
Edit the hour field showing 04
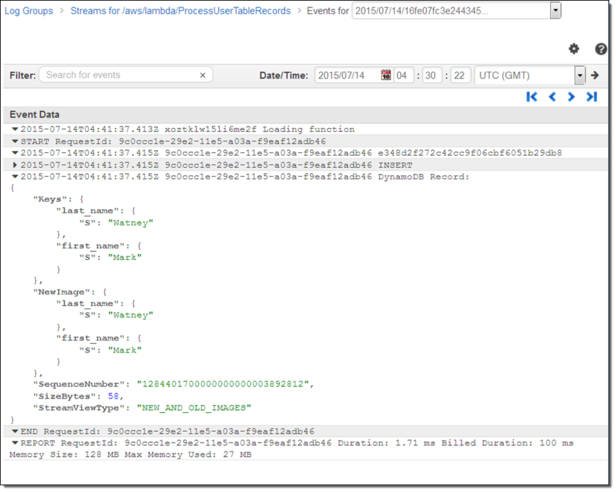point(403,75)
